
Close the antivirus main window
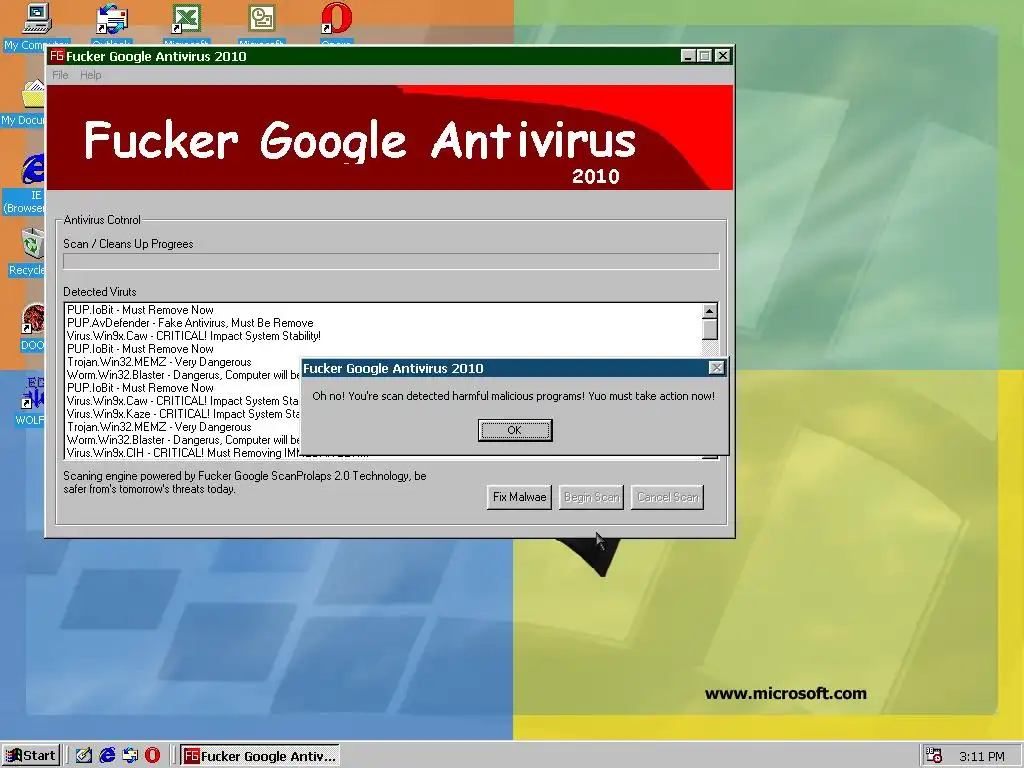click(x=722, y=56)
